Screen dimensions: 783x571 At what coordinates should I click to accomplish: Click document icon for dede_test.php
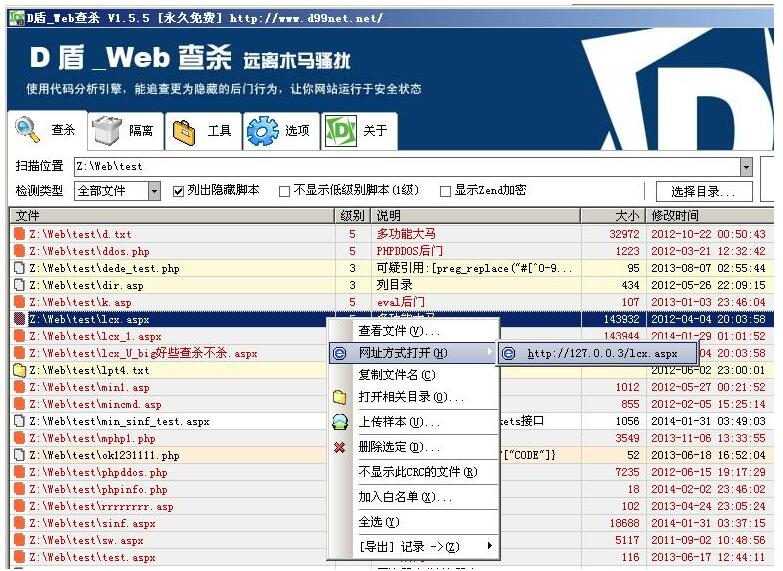[x=19, y=268]
